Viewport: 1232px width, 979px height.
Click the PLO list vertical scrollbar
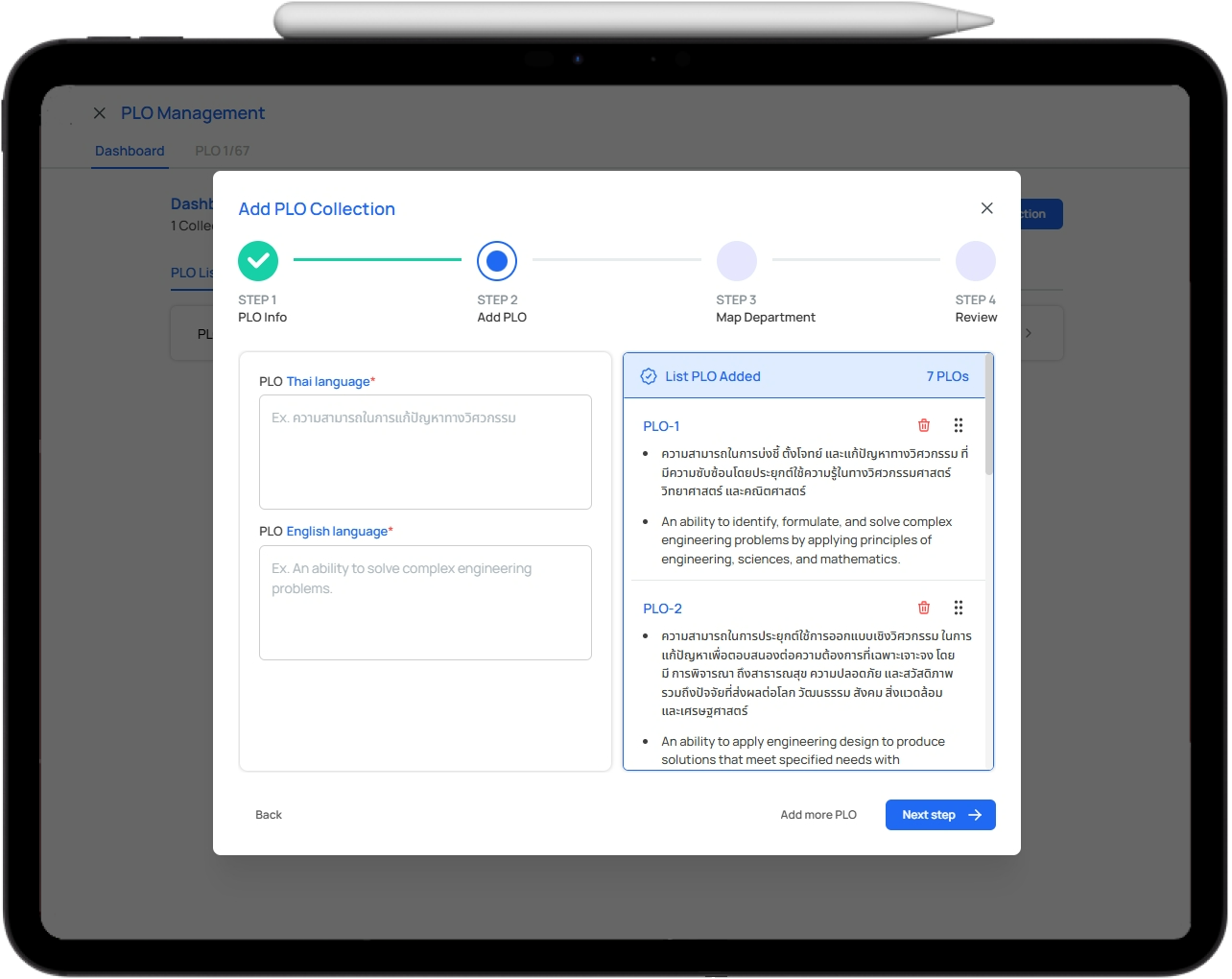pyautogui.click(x=988, y=422)
